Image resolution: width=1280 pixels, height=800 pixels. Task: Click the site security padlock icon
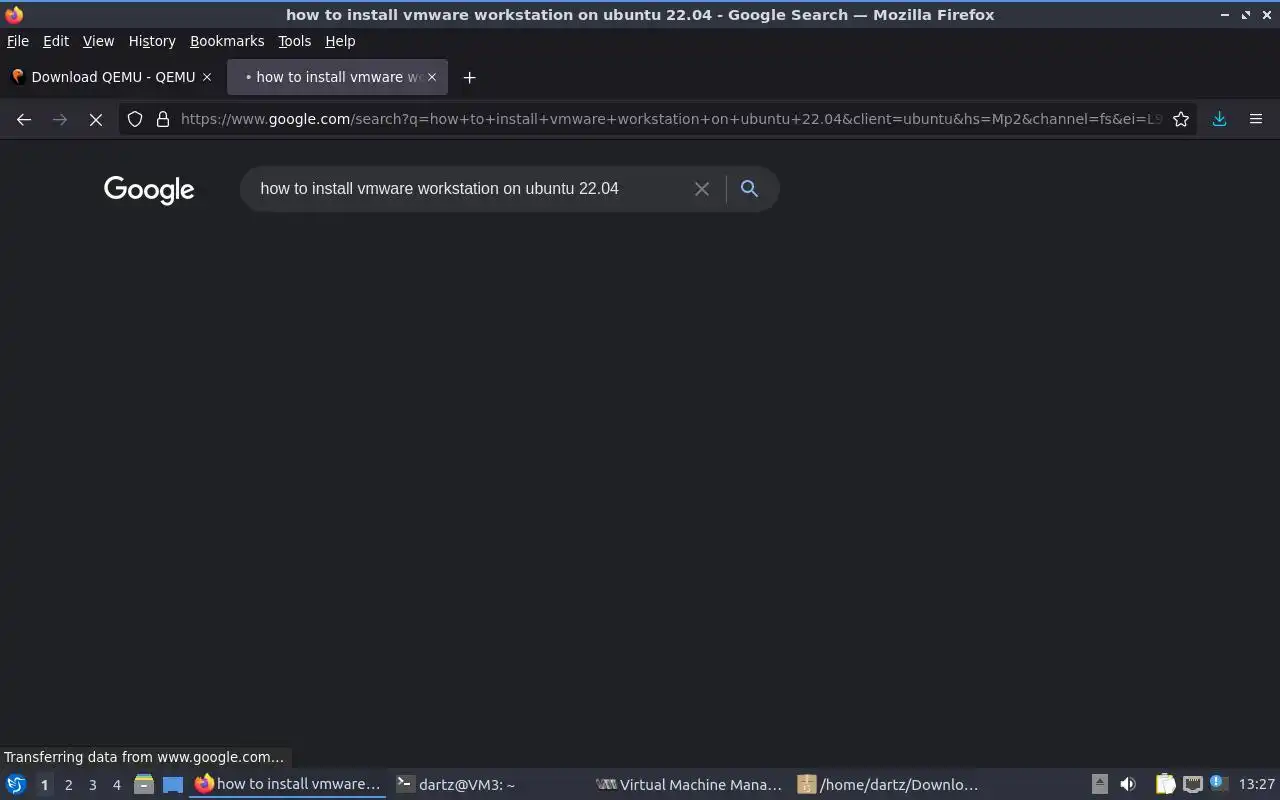pos(163,119)
